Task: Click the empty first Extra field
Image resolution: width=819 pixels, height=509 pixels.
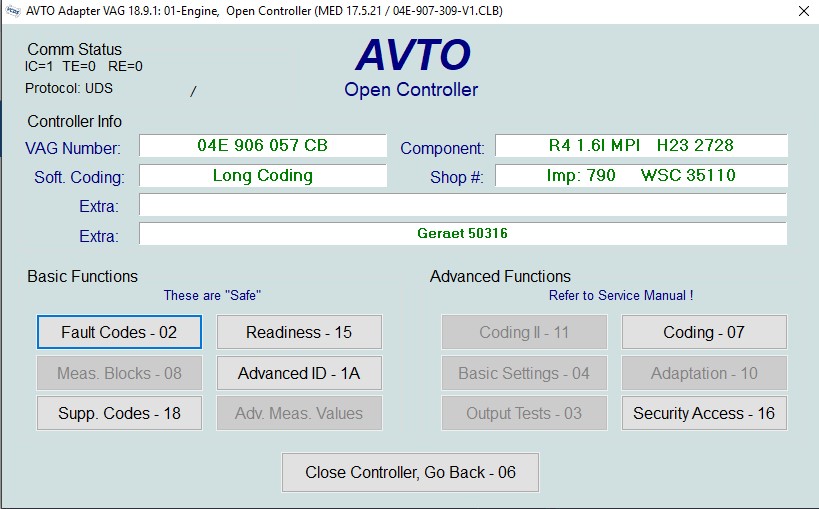Action: click(x=463, y=205)
